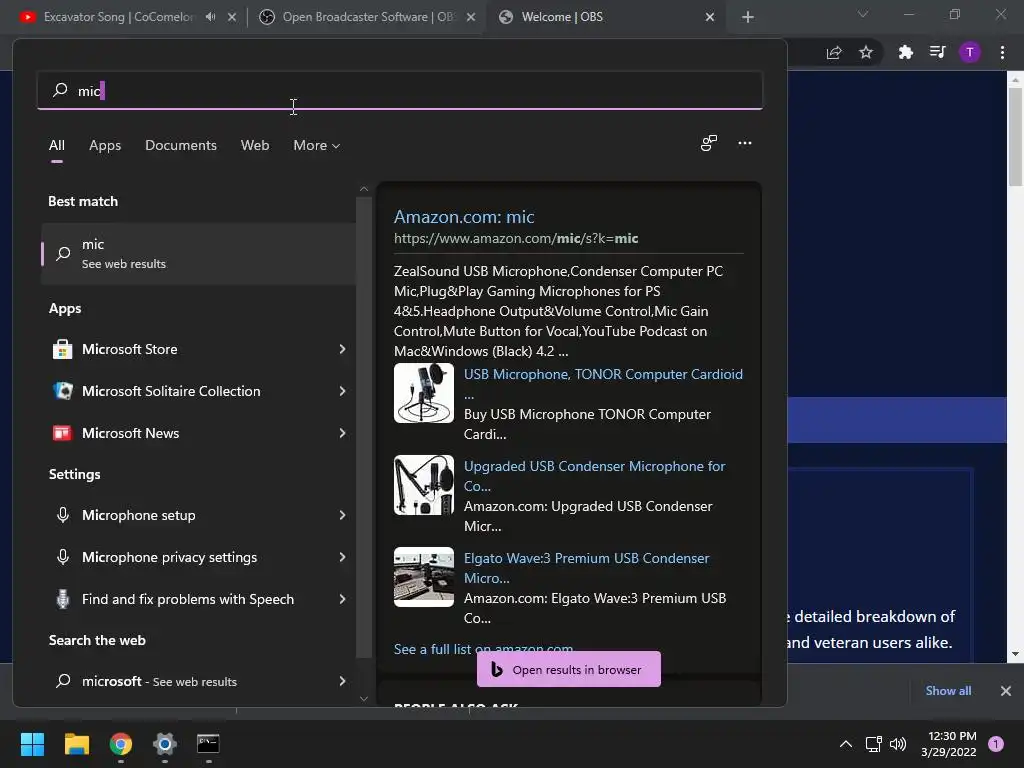Open a new Chrome tab

point(748,17)
